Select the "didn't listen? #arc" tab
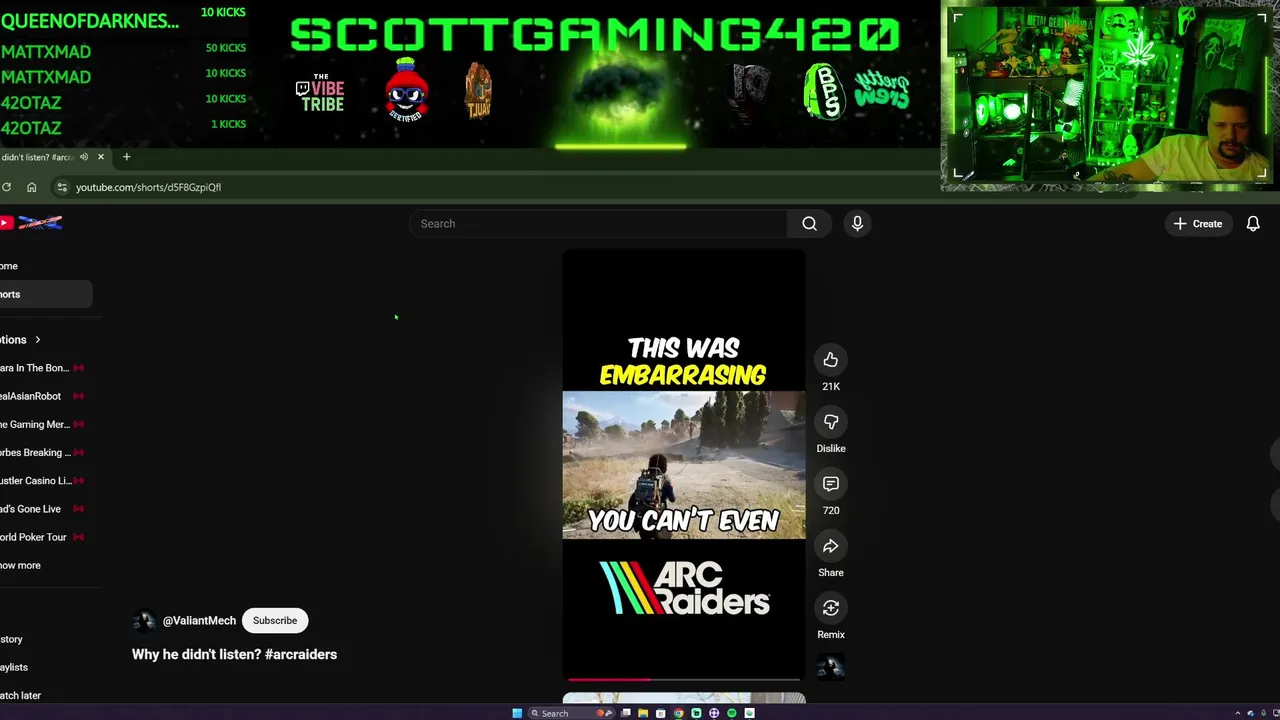This screenshot has height=720, width=1280. pyautogui.click(x=38, y=157)
